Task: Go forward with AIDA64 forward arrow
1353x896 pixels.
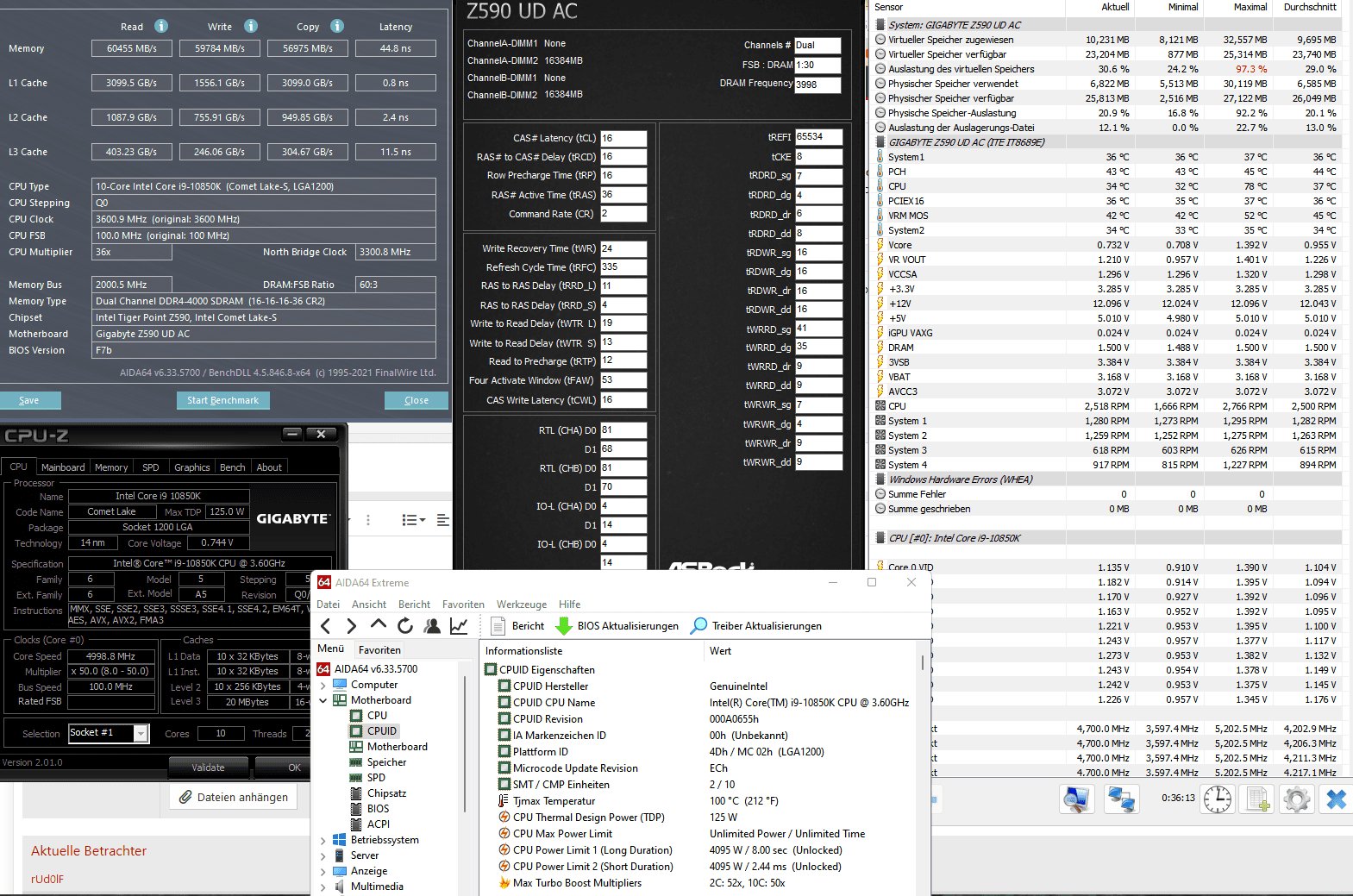Action: click(351, 626)
